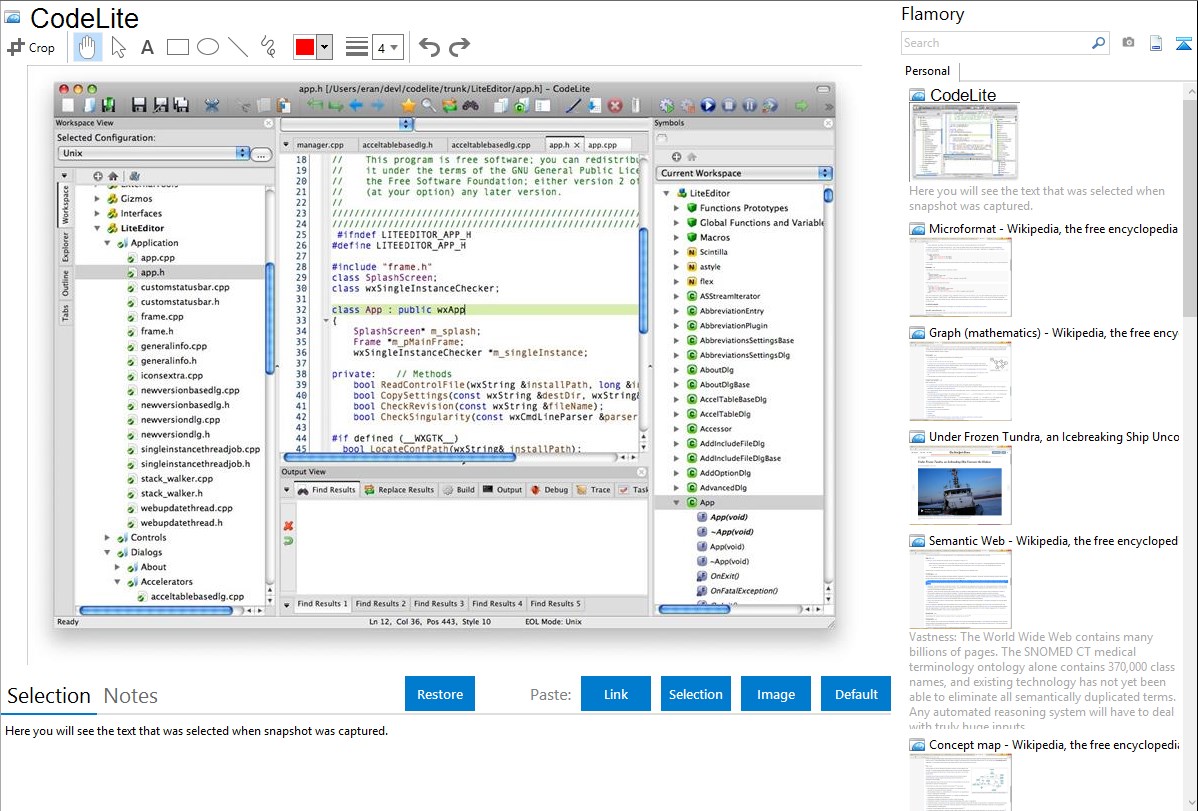Switch to the Selection tab
This screenshot has height=811, width=1198.
tap(49, 696)
